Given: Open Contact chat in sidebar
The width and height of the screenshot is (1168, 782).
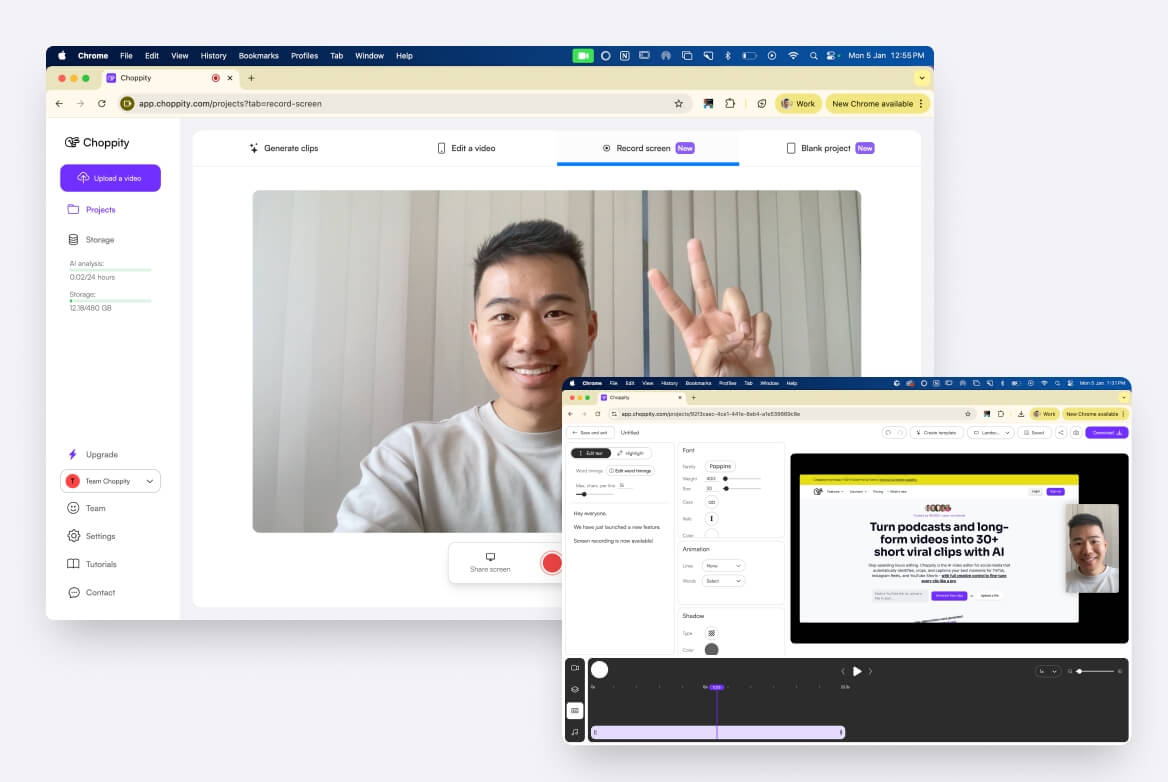Looking at the screenshot, I should click(73, 593).
